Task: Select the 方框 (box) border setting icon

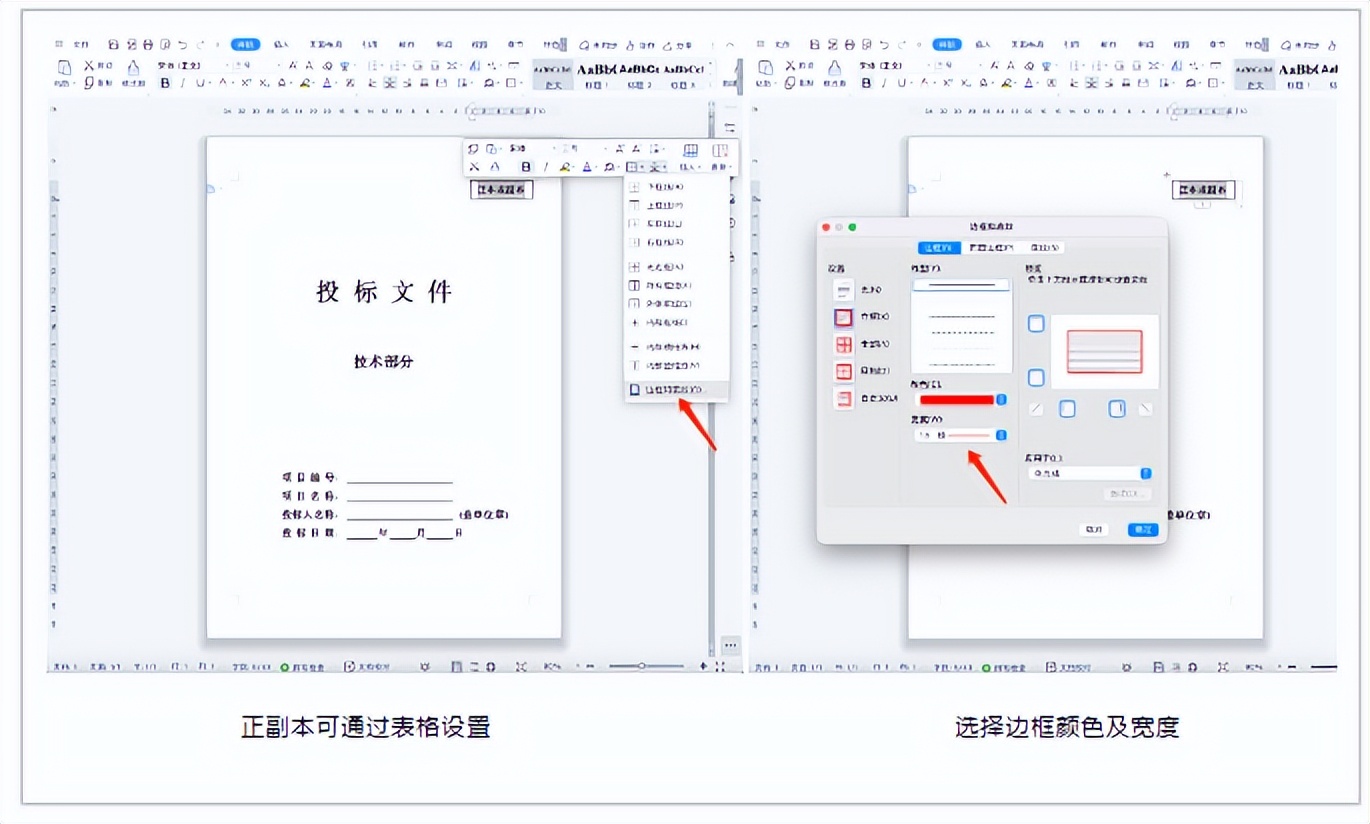Action: click(x=843, y=317)
